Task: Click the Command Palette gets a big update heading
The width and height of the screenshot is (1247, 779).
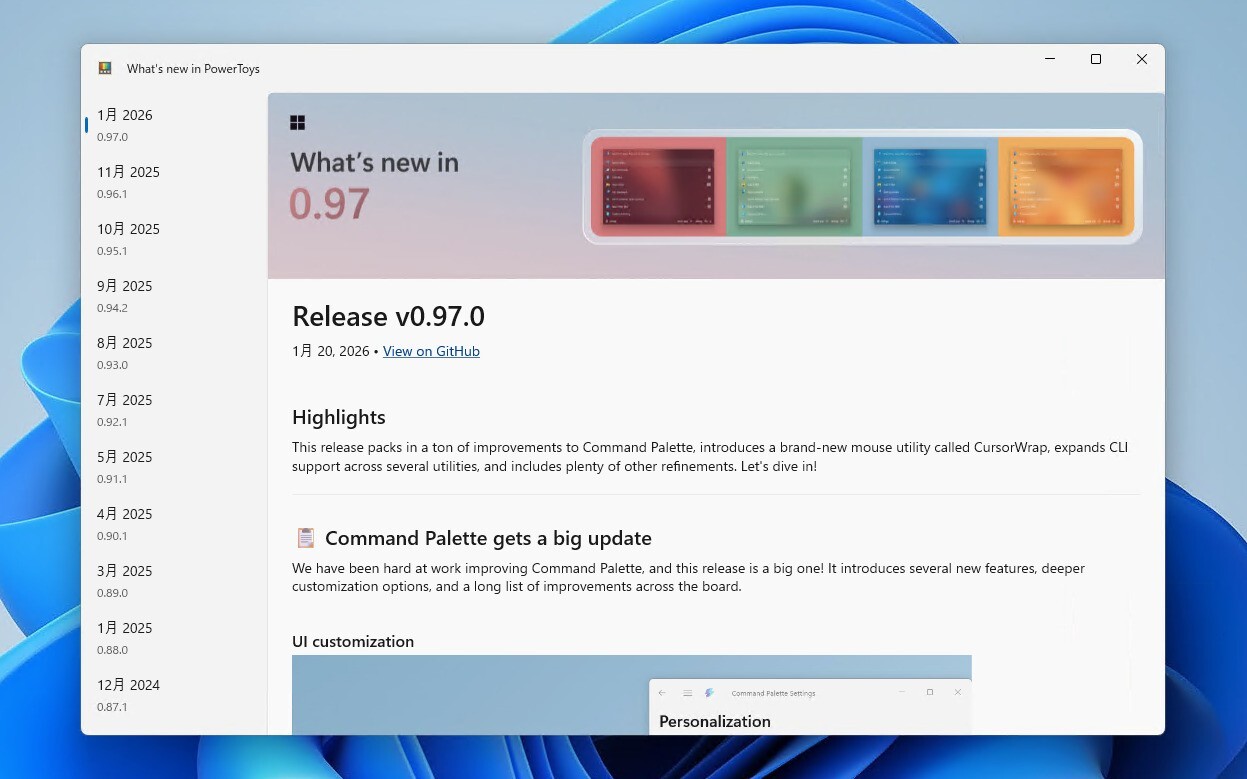Action: (488, 538)
